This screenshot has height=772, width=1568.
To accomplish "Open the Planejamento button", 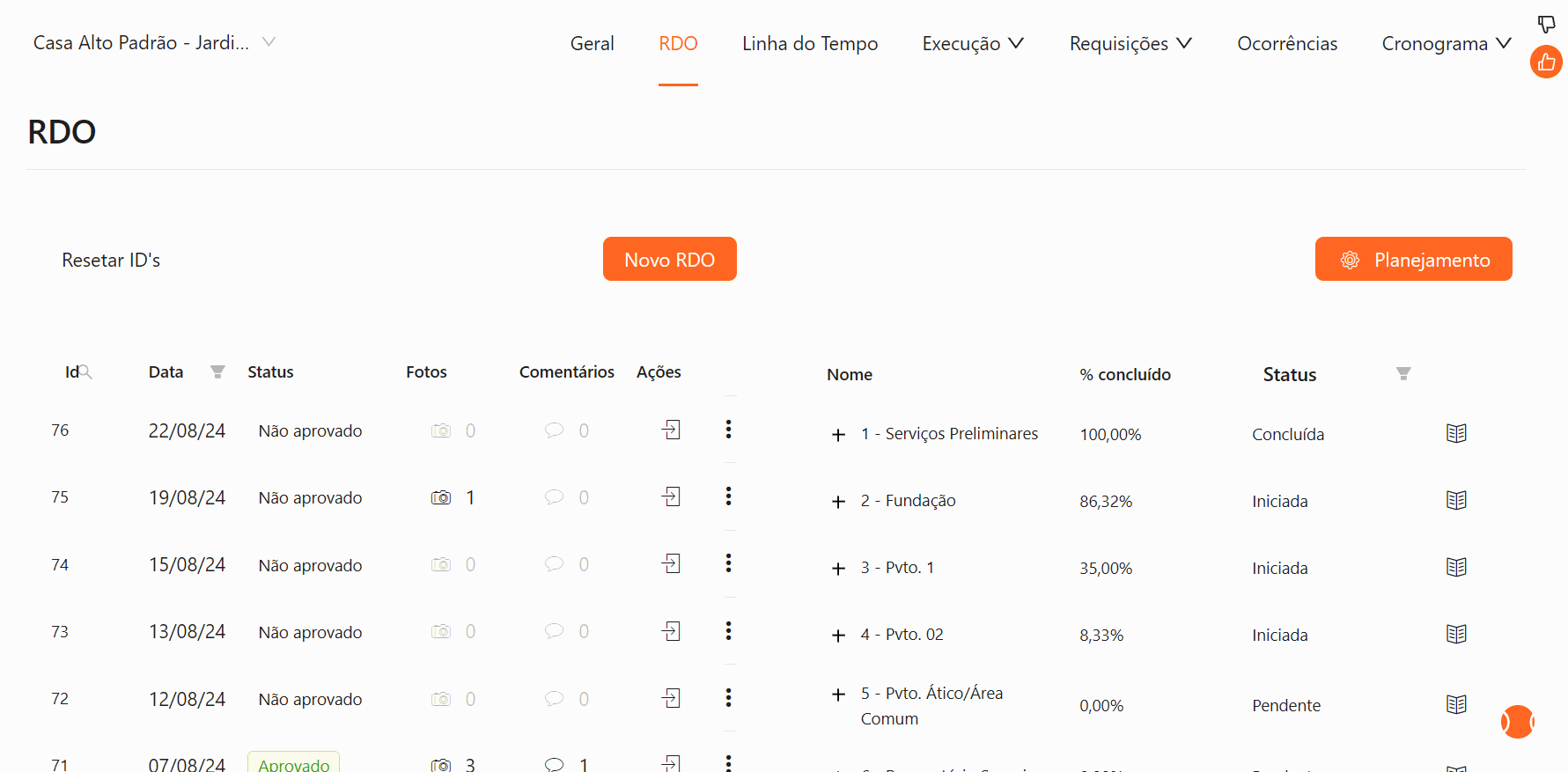I will [x=1413, y=259].
